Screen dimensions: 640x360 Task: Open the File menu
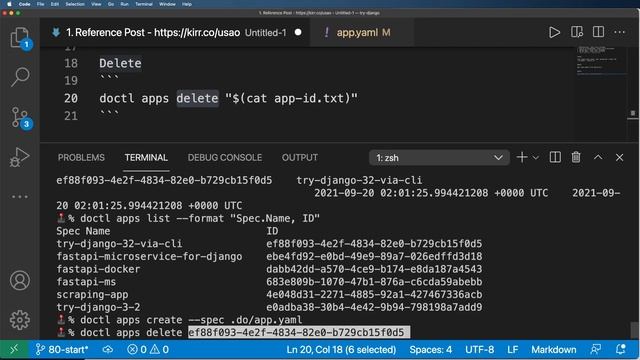click(x=40, y=4)
